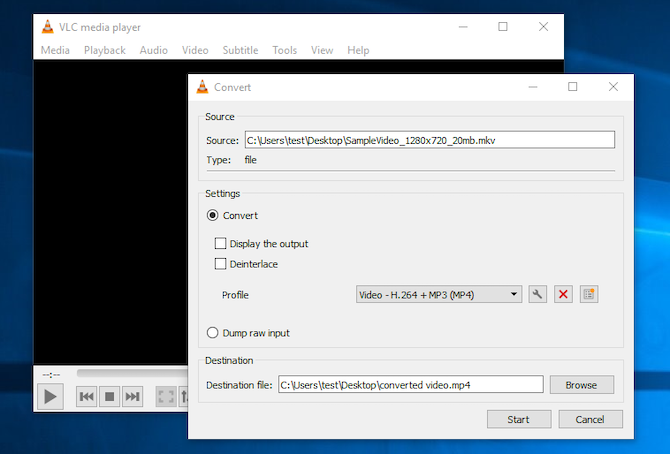The width and height of the screenshot is (670, 454).
Task: Click the 'file' type value text
Action: (250, 159)
